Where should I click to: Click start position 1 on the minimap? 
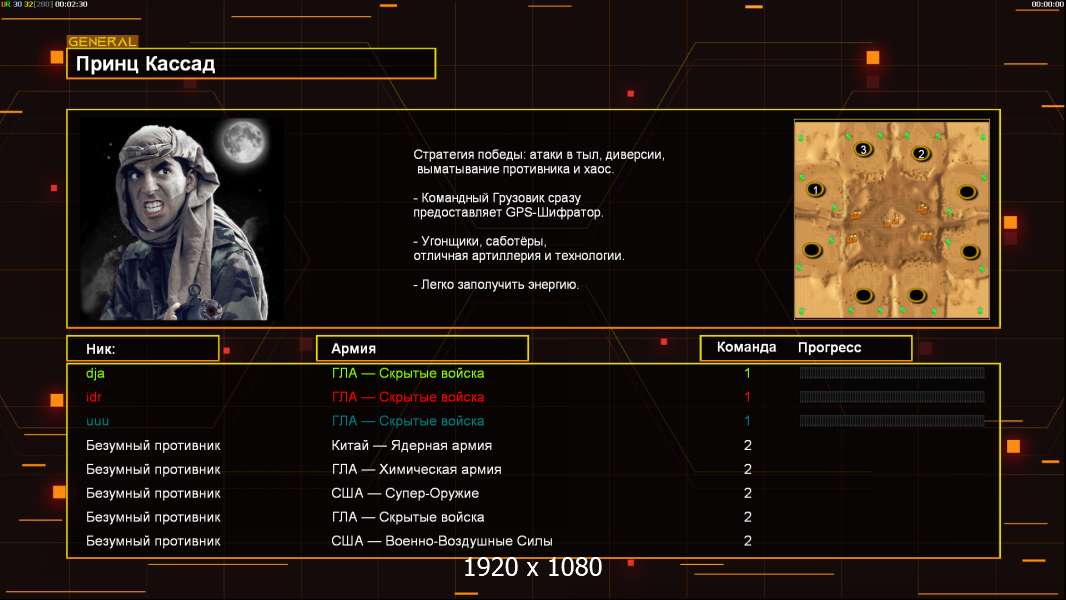[815, 190]
